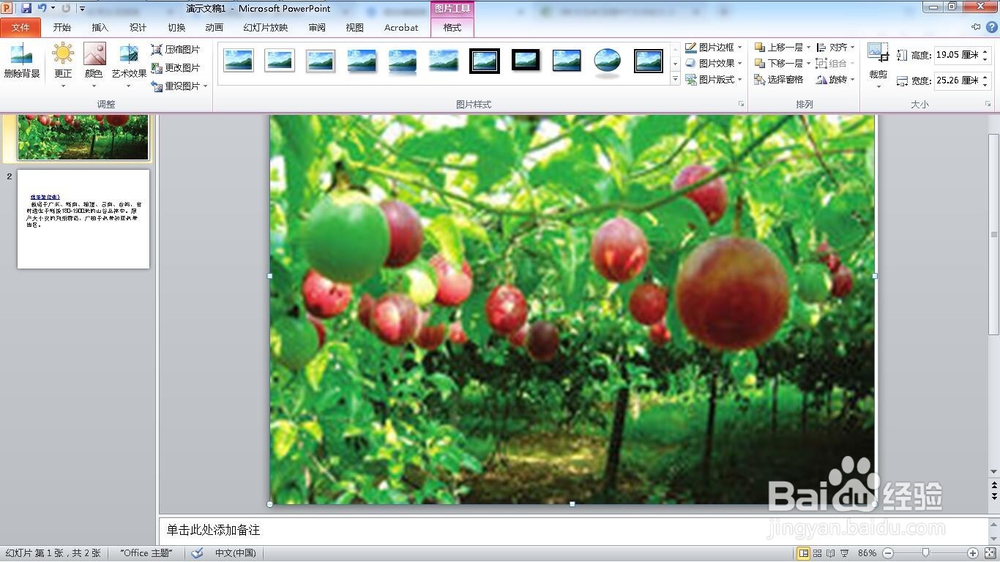Switch to the Design (设计) tab
Viewport: 1000px width, 562px height.
[138, 27]
